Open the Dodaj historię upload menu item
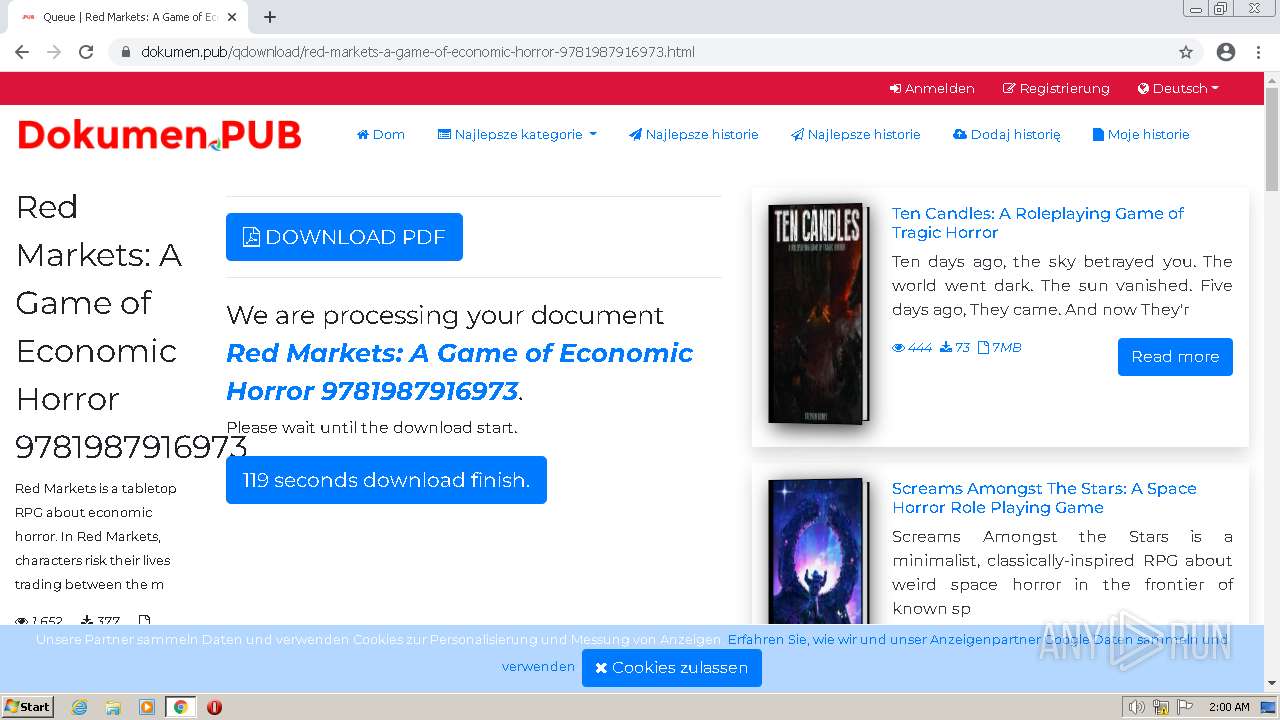The width and height of the screenshot is (1280, 720). click(x=1007, y=134)
